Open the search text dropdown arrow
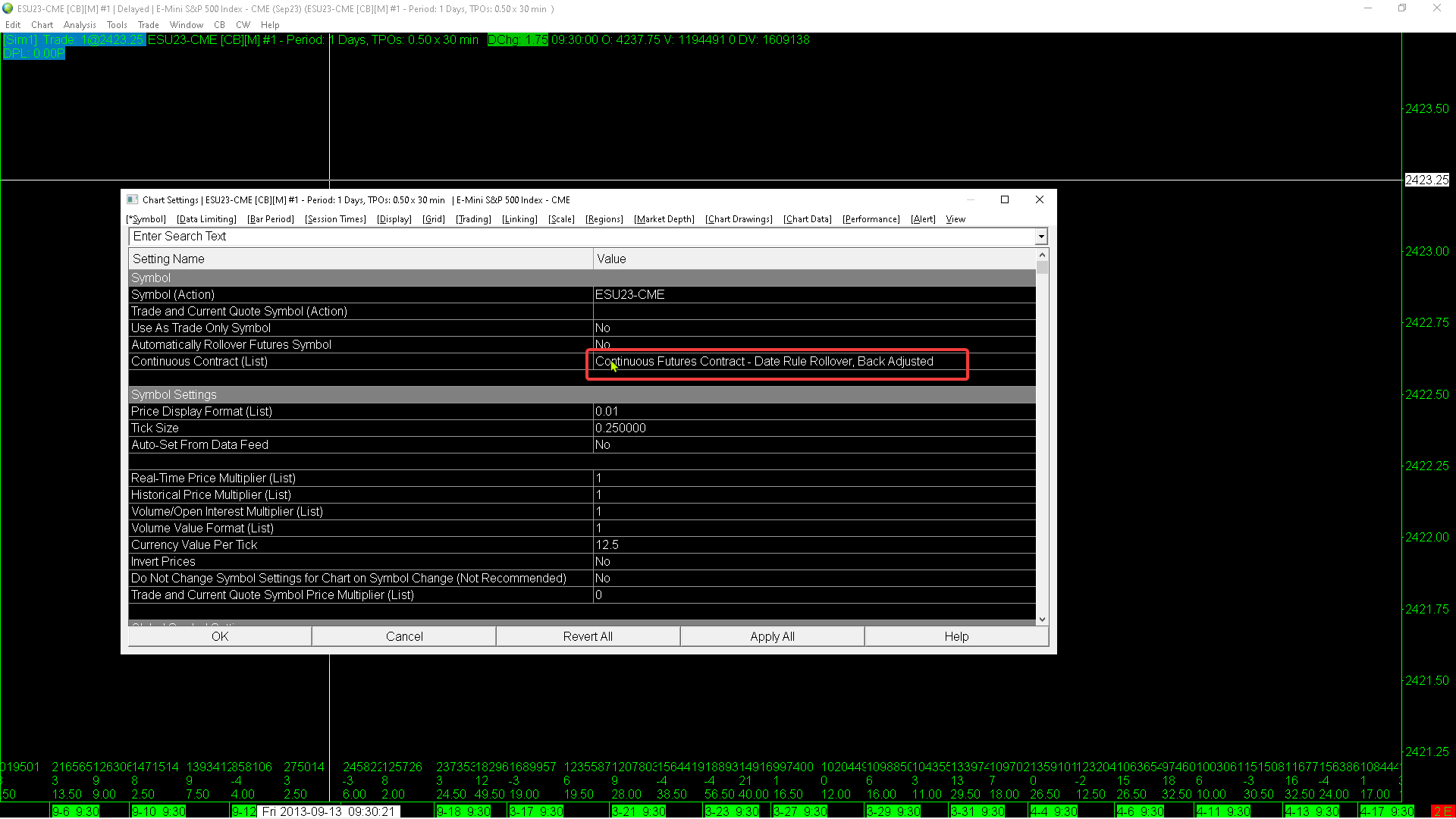 tap(1041, 237)
